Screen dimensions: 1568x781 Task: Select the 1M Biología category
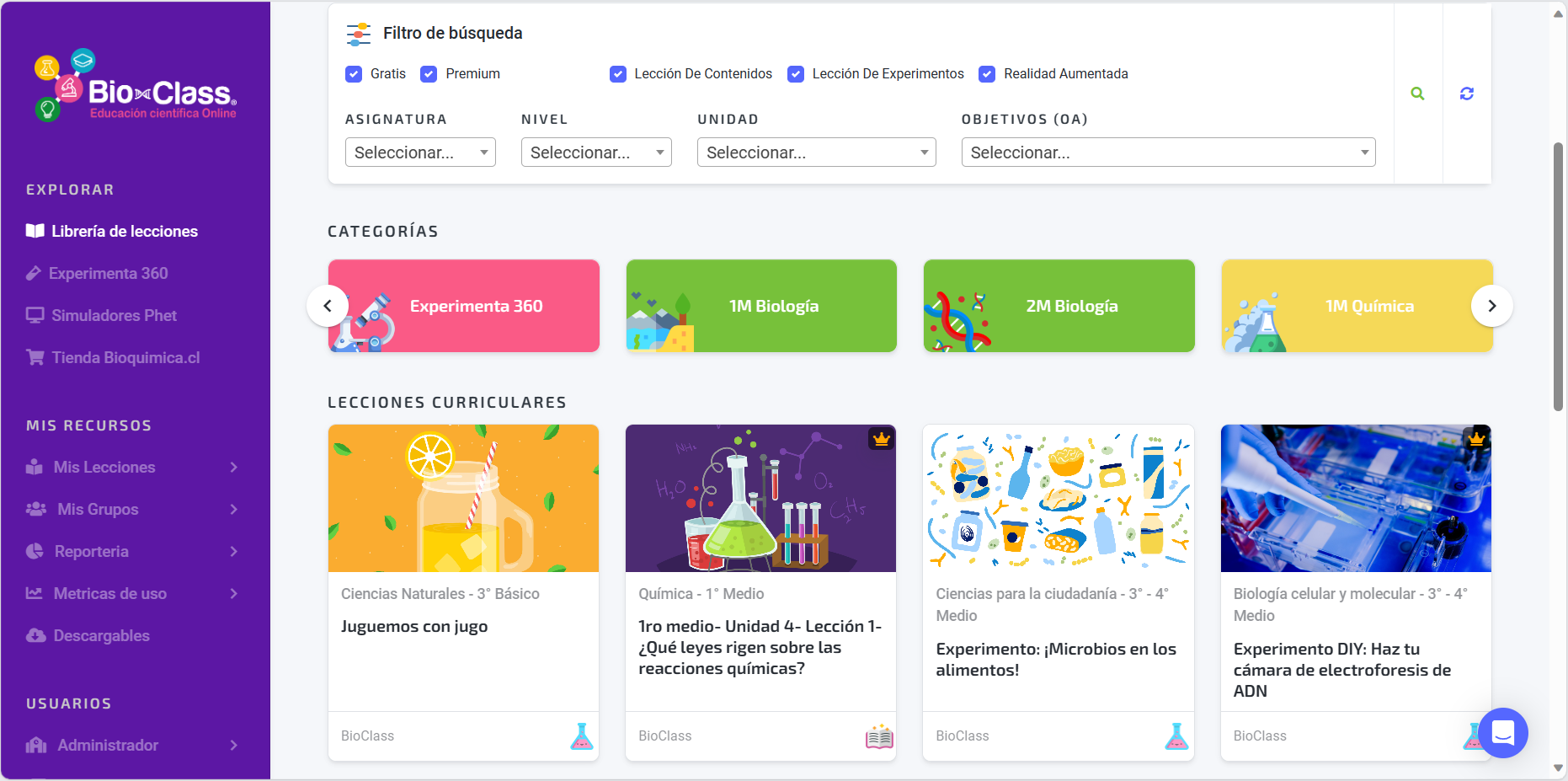coord(761,306)
